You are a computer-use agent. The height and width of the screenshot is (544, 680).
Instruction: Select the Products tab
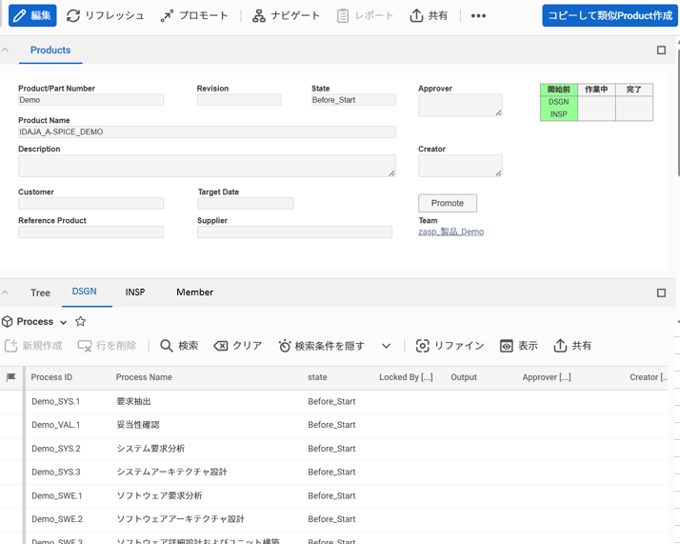[50, 50]
